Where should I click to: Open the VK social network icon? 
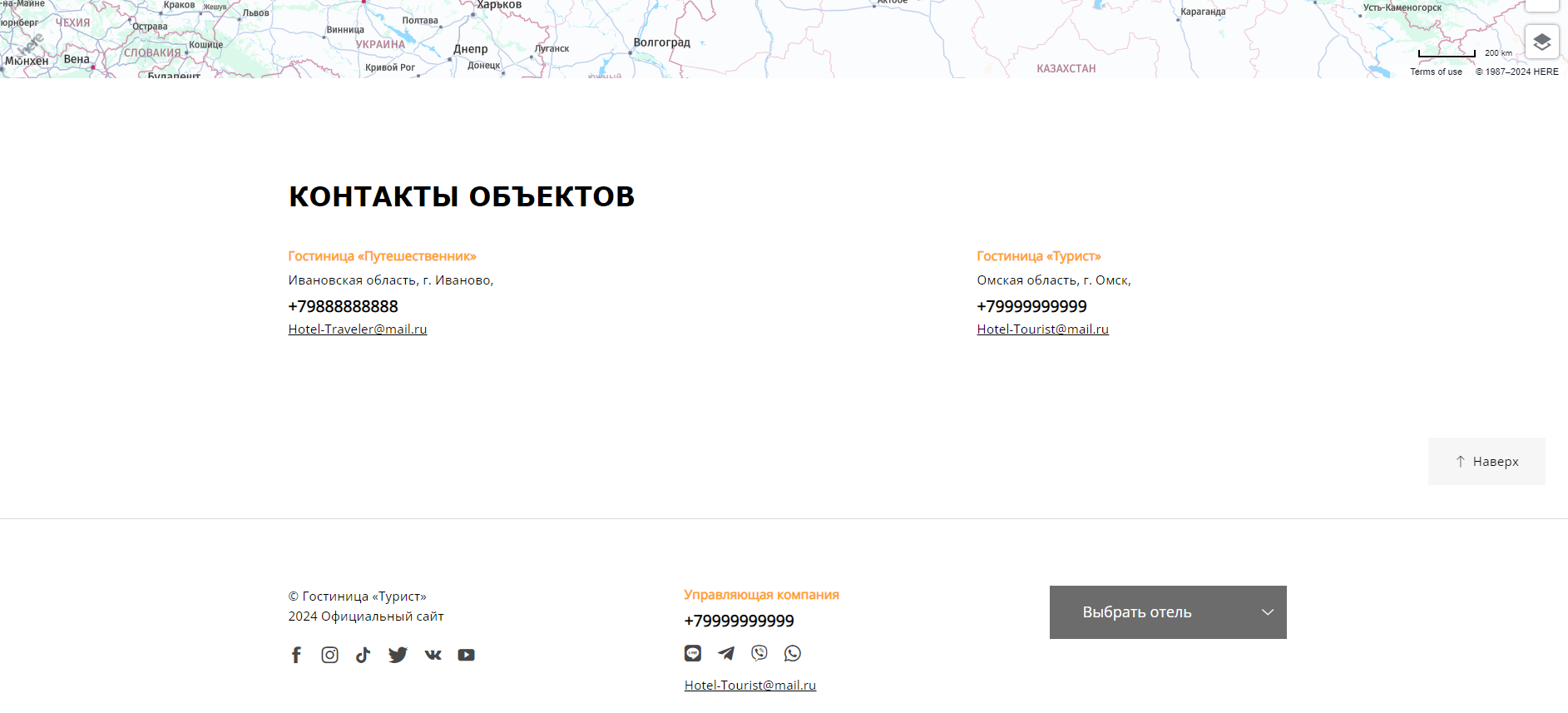pyautogui.click(x=433, y=655)
